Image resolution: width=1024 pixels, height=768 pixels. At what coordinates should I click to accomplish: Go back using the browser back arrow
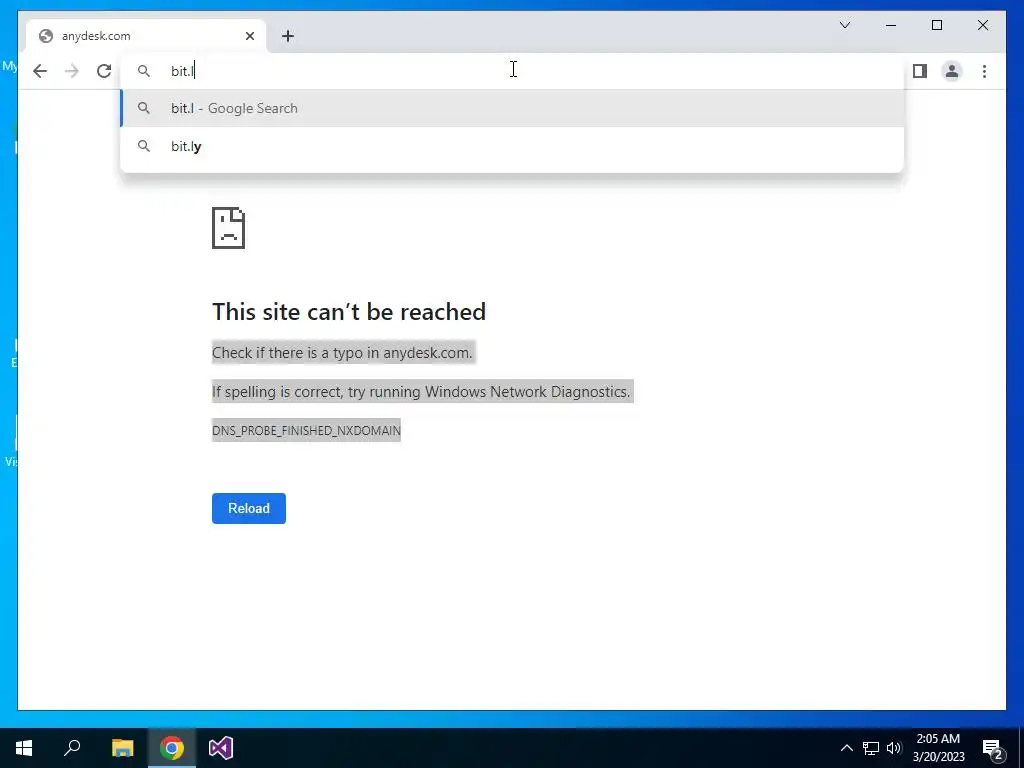coord(40,71)
